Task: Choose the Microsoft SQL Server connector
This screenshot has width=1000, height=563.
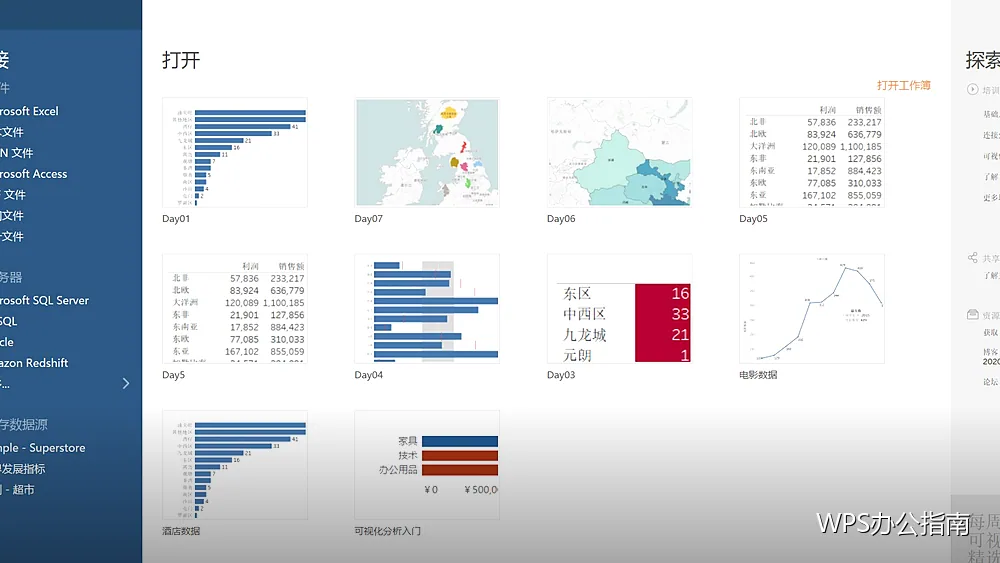Action: pyautogui.click(x=45, y=300)
